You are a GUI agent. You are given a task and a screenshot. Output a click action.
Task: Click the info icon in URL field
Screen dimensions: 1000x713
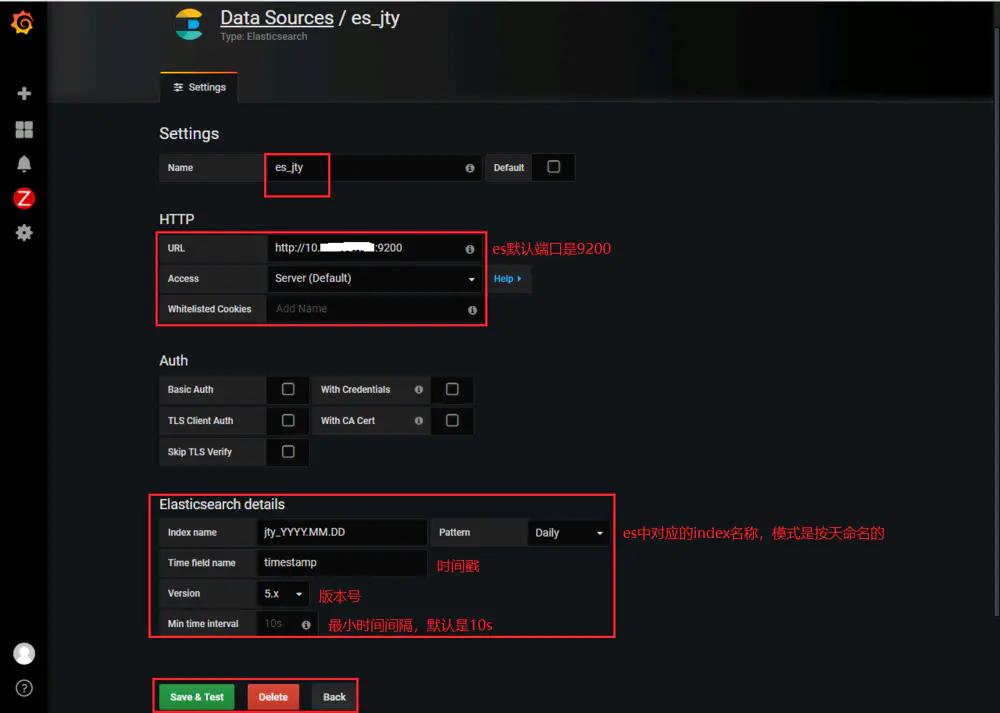tap(470, 249)
